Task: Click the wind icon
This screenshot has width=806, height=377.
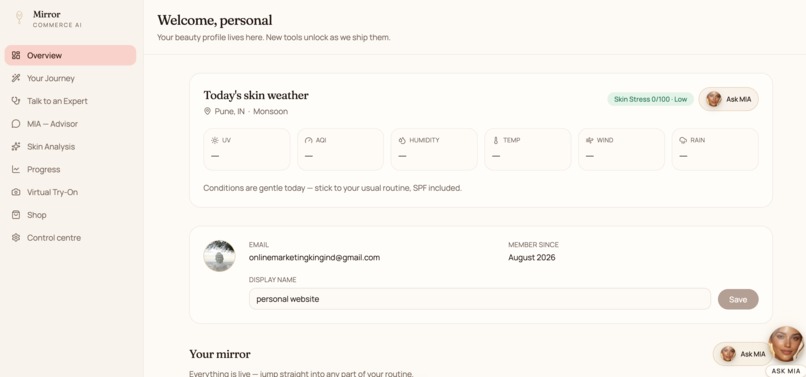Action: 590,140
